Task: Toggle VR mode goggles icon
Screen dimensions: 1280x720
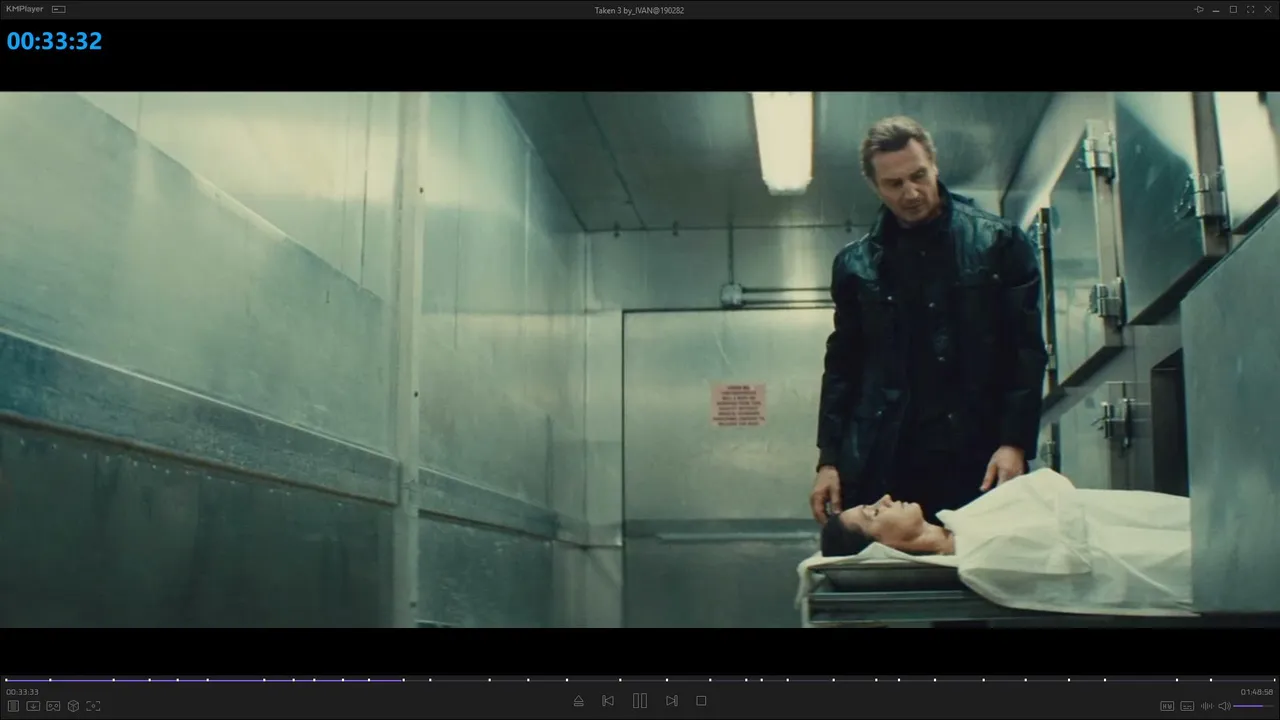Action: click(53, 706)
